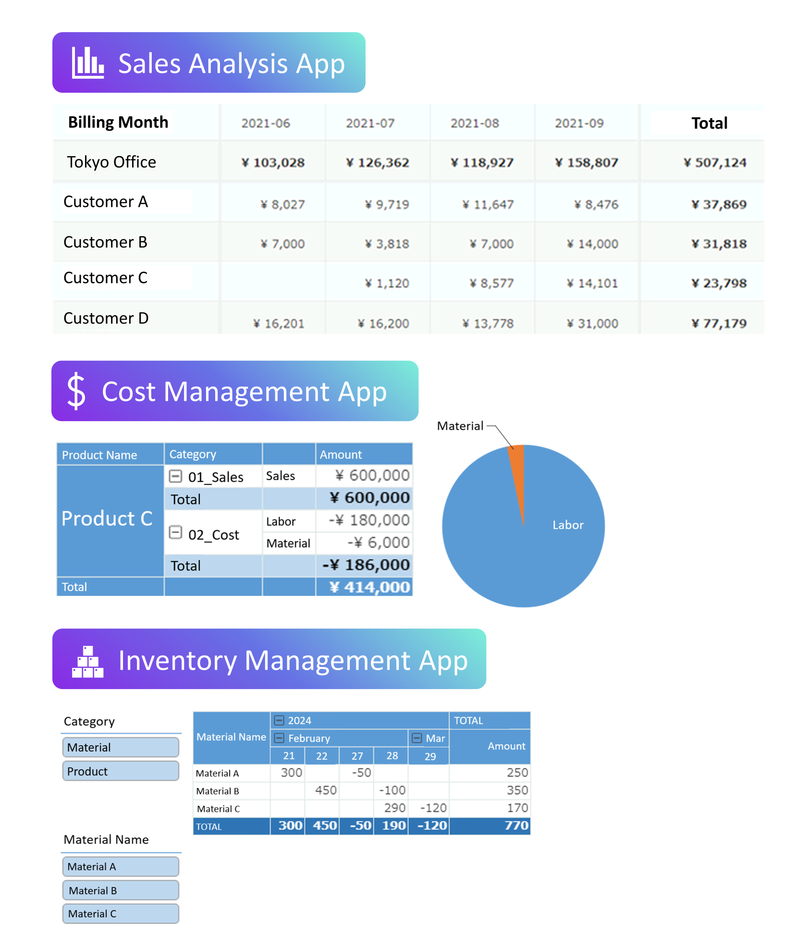Toggle the Product filter under Category
800x938 pixels.
[120, 771]
